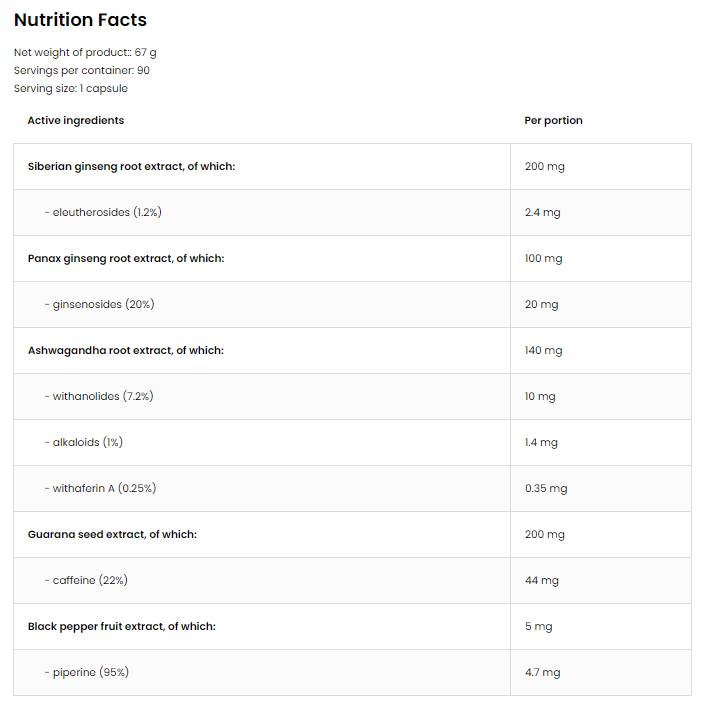This screenshot has width=708, height=710.
Task: Select the Siberian ginseng root extract row
Action: (x=131, y=166)
